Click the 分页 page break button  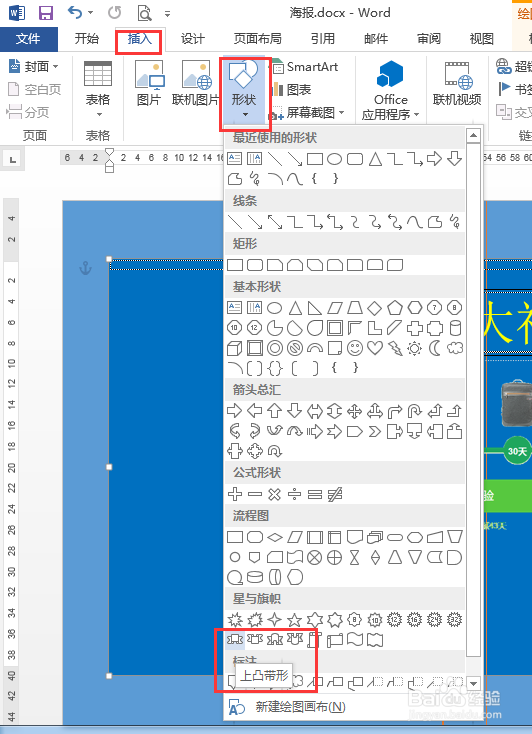tap(28, 112)
